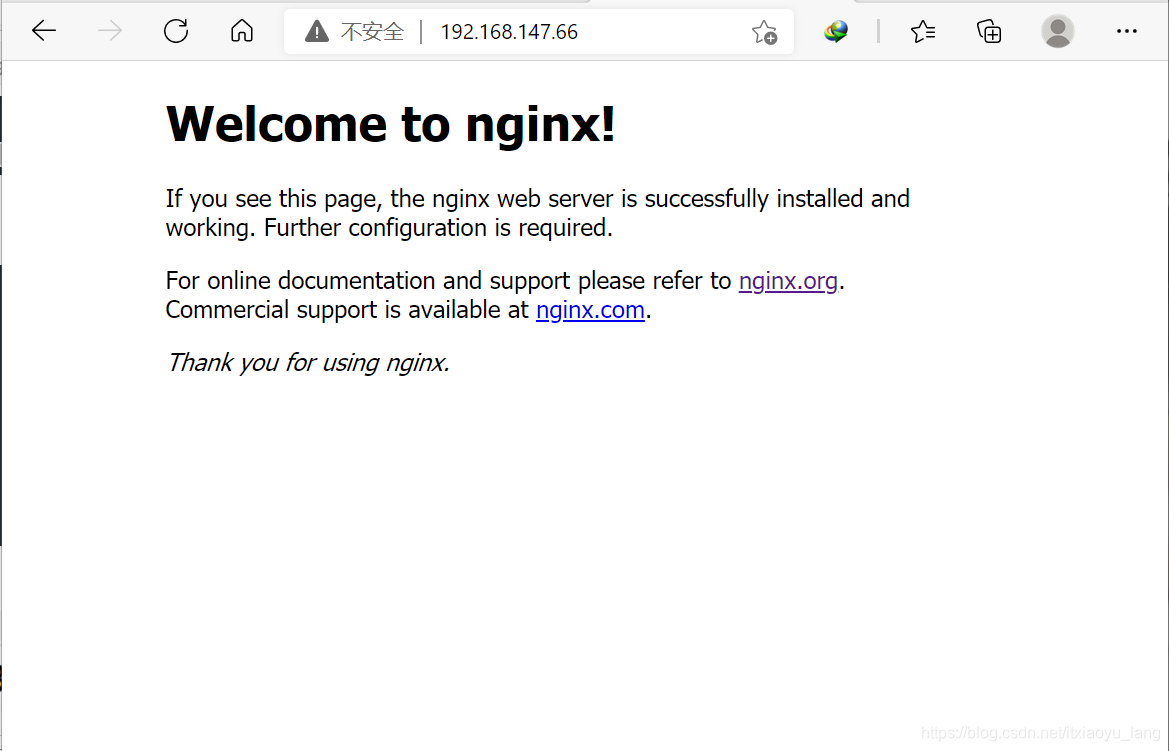Open the three-dot settings menu

pos(1127,31)
